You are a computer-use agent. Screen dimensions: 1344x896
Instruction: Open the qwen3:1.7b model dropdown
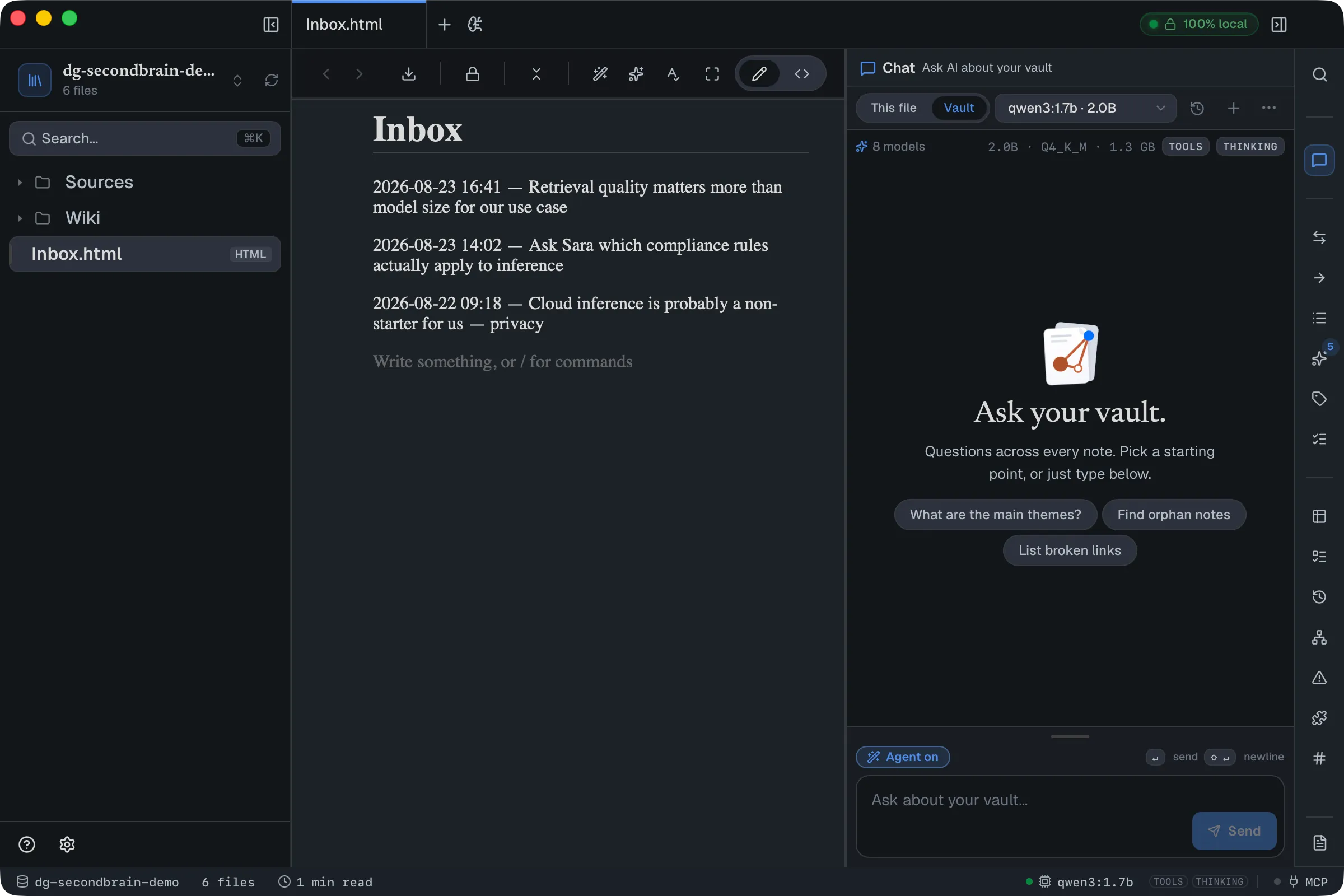point(1085,108)
